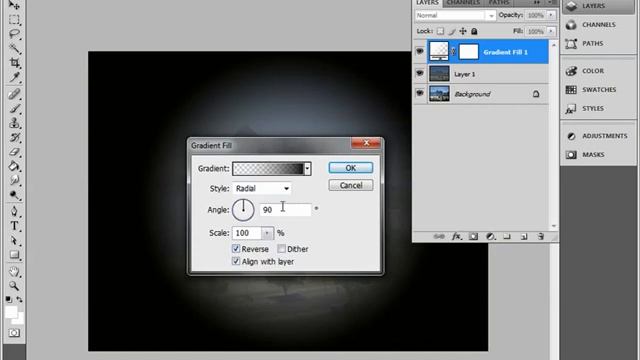
Task: Click the foreground color swatch
Action: (x=11, y=312)
